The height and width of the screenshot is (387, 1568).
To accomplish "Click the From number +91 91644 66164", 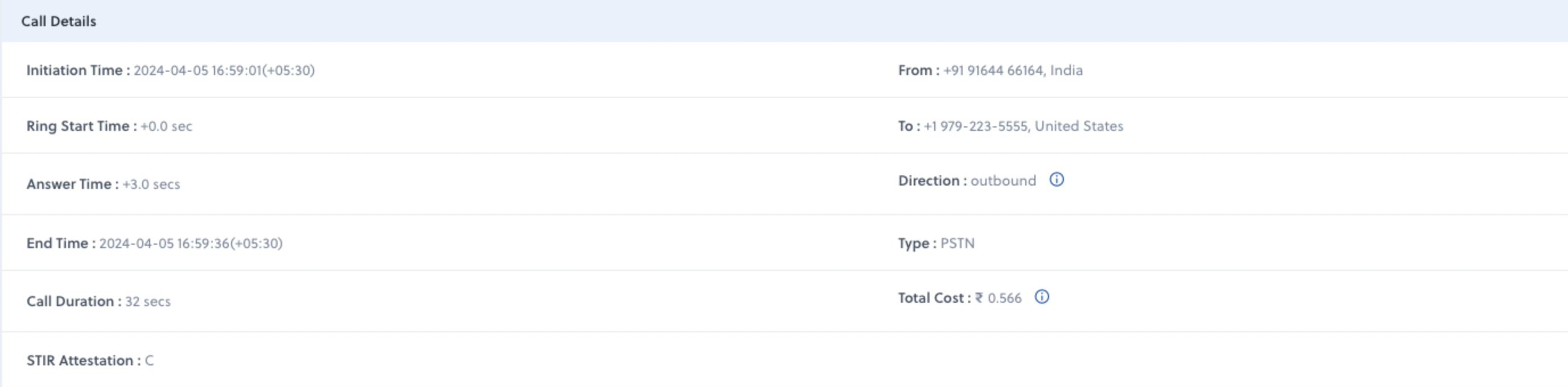I will click(993, 71).
